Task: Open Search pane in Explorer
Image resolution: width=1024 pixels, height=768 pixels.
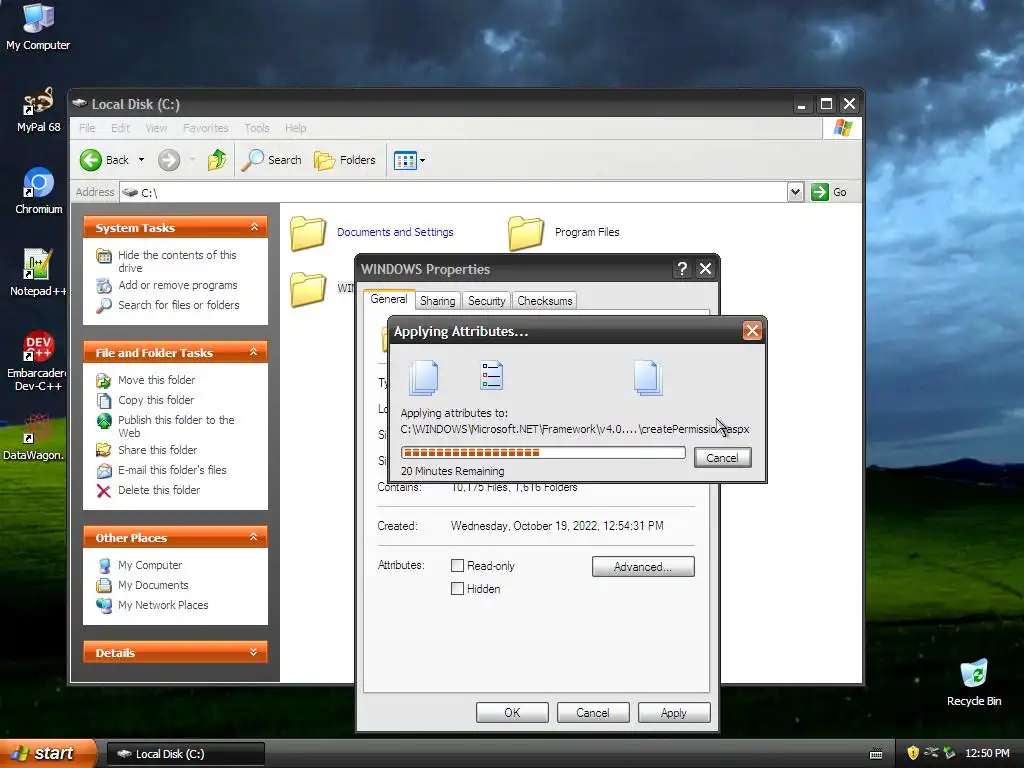Action: [x=272, y=160]
